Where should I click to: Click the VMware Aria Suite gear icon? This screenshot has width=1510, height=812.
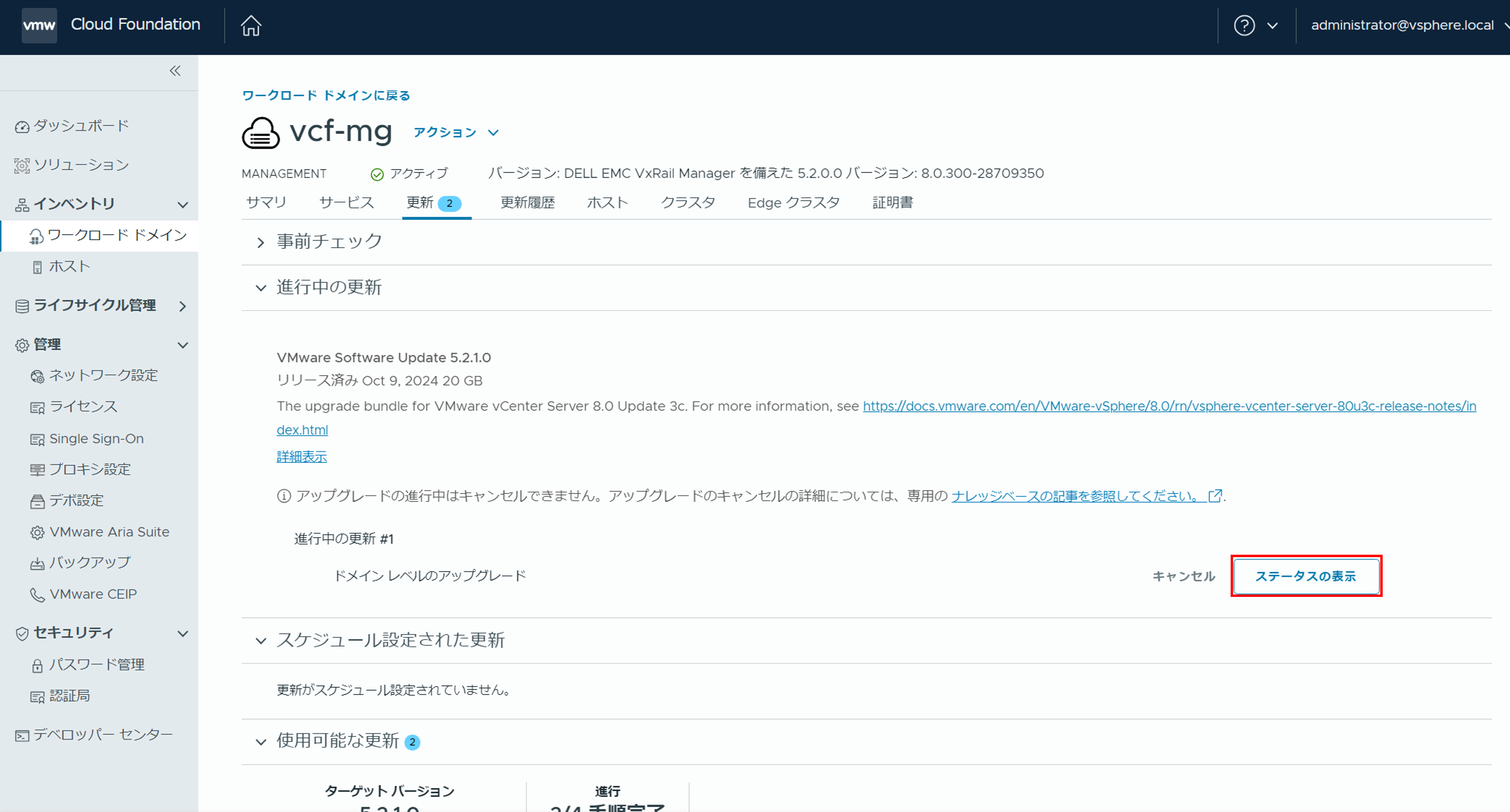click(x=37, y=532)
